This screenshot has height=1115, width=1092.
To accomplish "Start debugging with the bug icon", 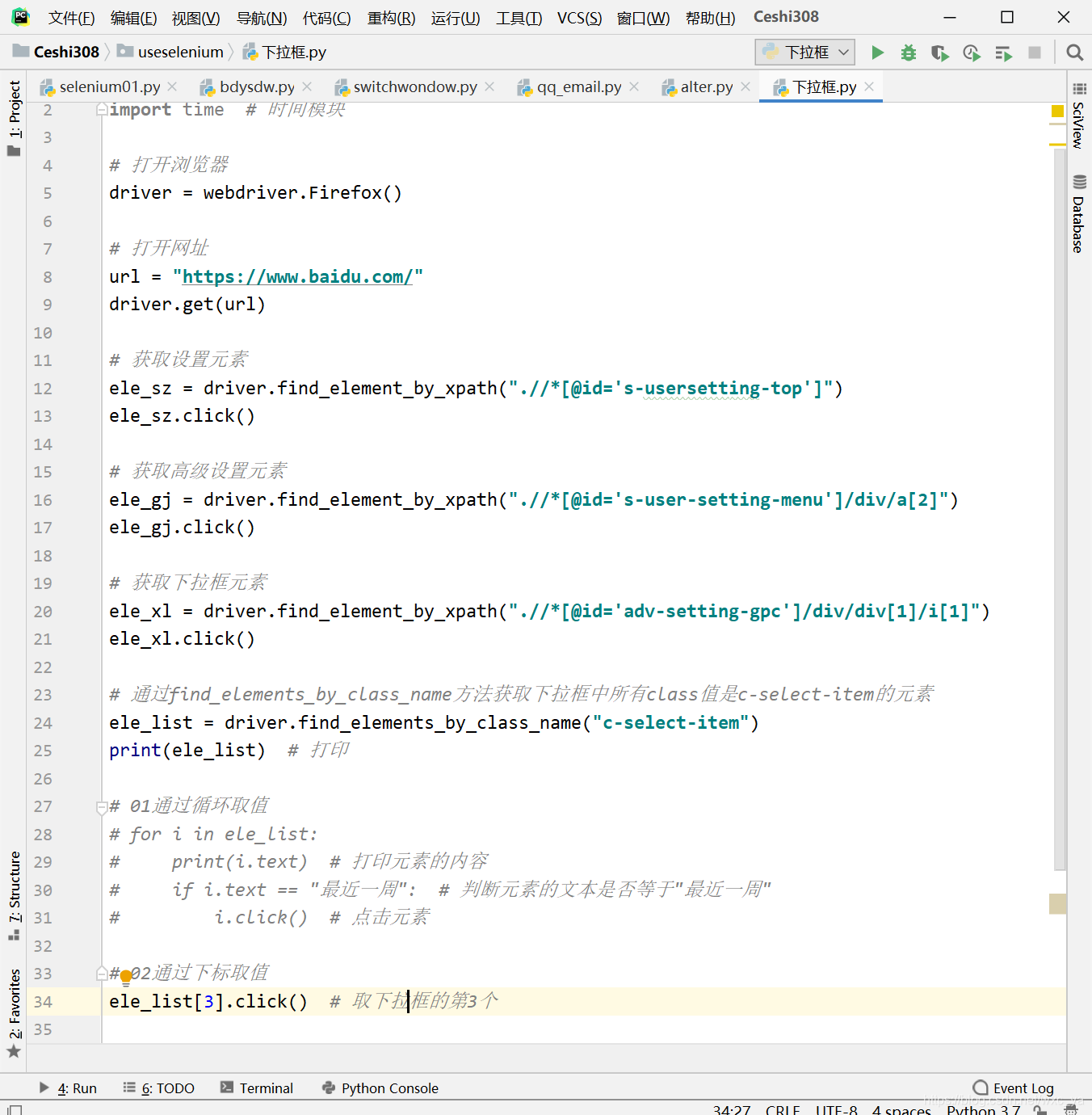I will tap(909, 53).
